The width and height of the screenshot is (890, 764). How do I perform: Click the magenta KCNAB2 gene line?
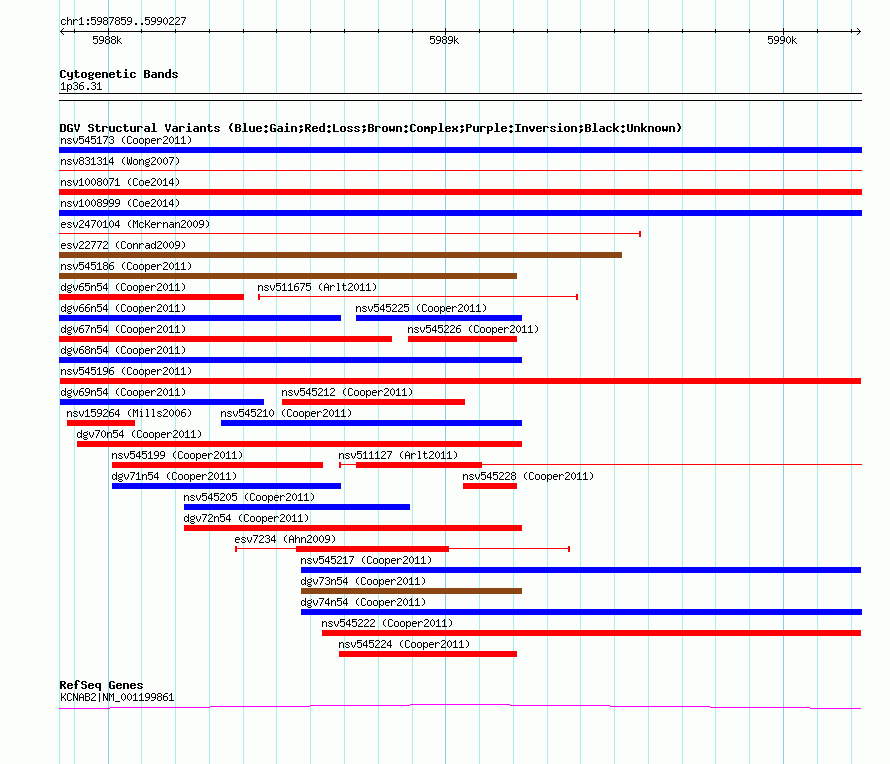pyautogui.click(x=460, y=707)
